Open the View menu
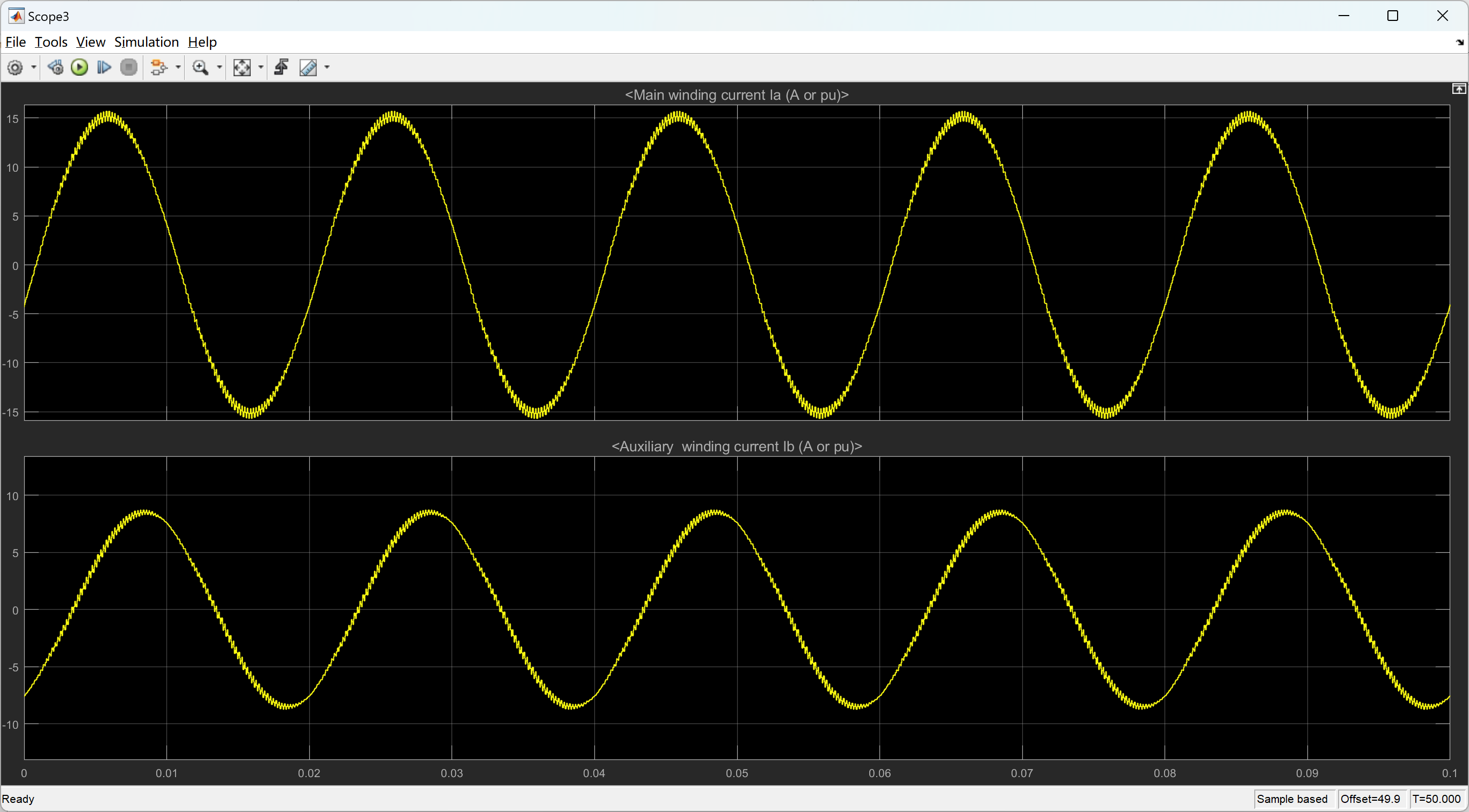 tap(91, 42)
